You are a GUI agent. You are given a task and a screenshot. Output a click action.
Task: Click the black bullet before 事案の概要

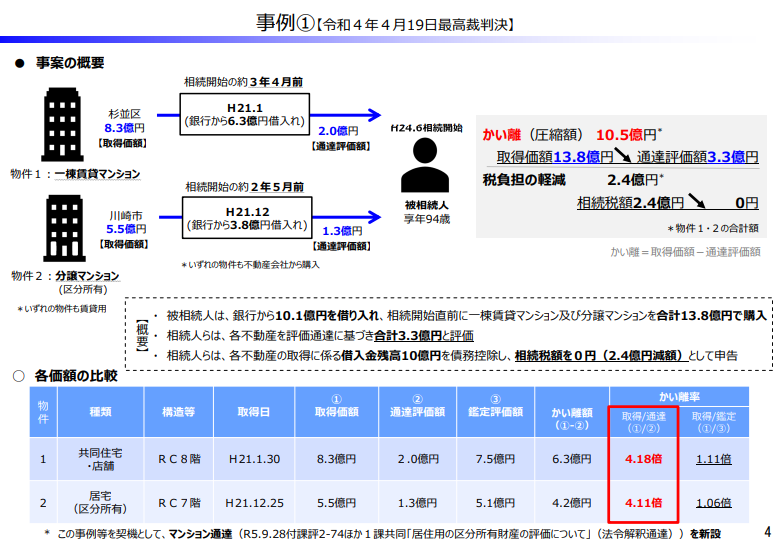19,63
